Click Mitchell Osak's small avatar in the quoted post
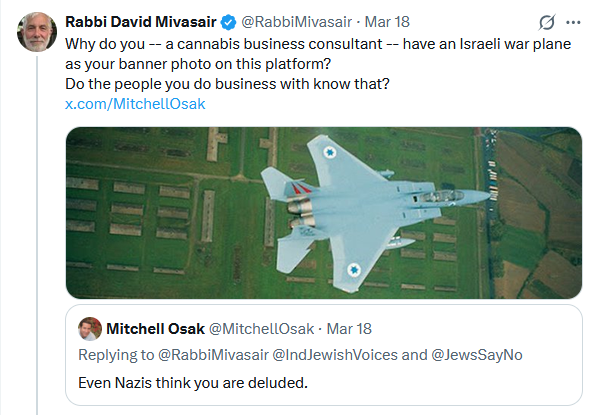The height and width of the screenshot is (415, 601). [x=90, y=329]
